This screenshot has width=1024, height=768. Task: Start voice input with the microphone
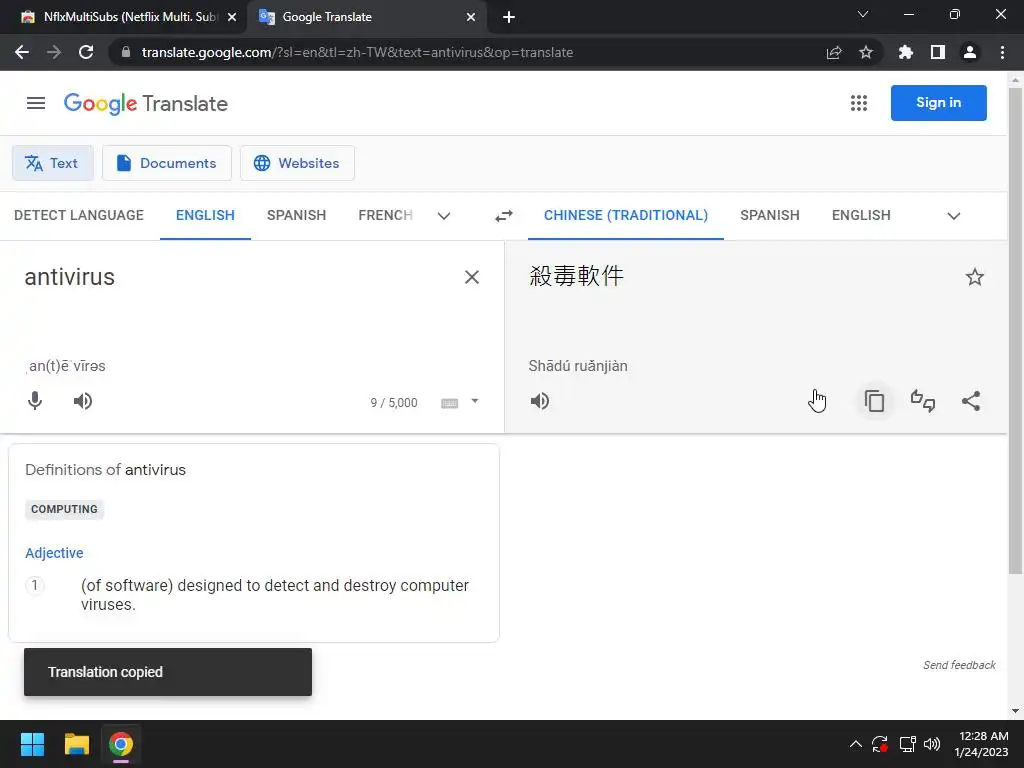pos(35,400)
